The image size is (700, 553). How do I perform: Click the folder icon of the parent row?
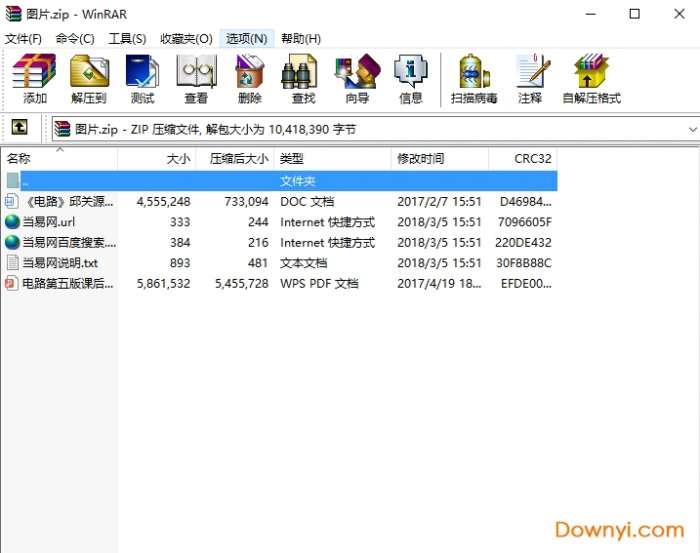13,181
